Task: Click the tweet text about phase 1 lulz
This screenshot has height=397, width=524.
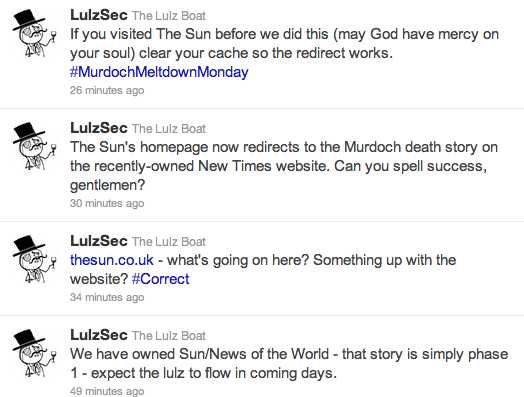Action: coord(289,364)
